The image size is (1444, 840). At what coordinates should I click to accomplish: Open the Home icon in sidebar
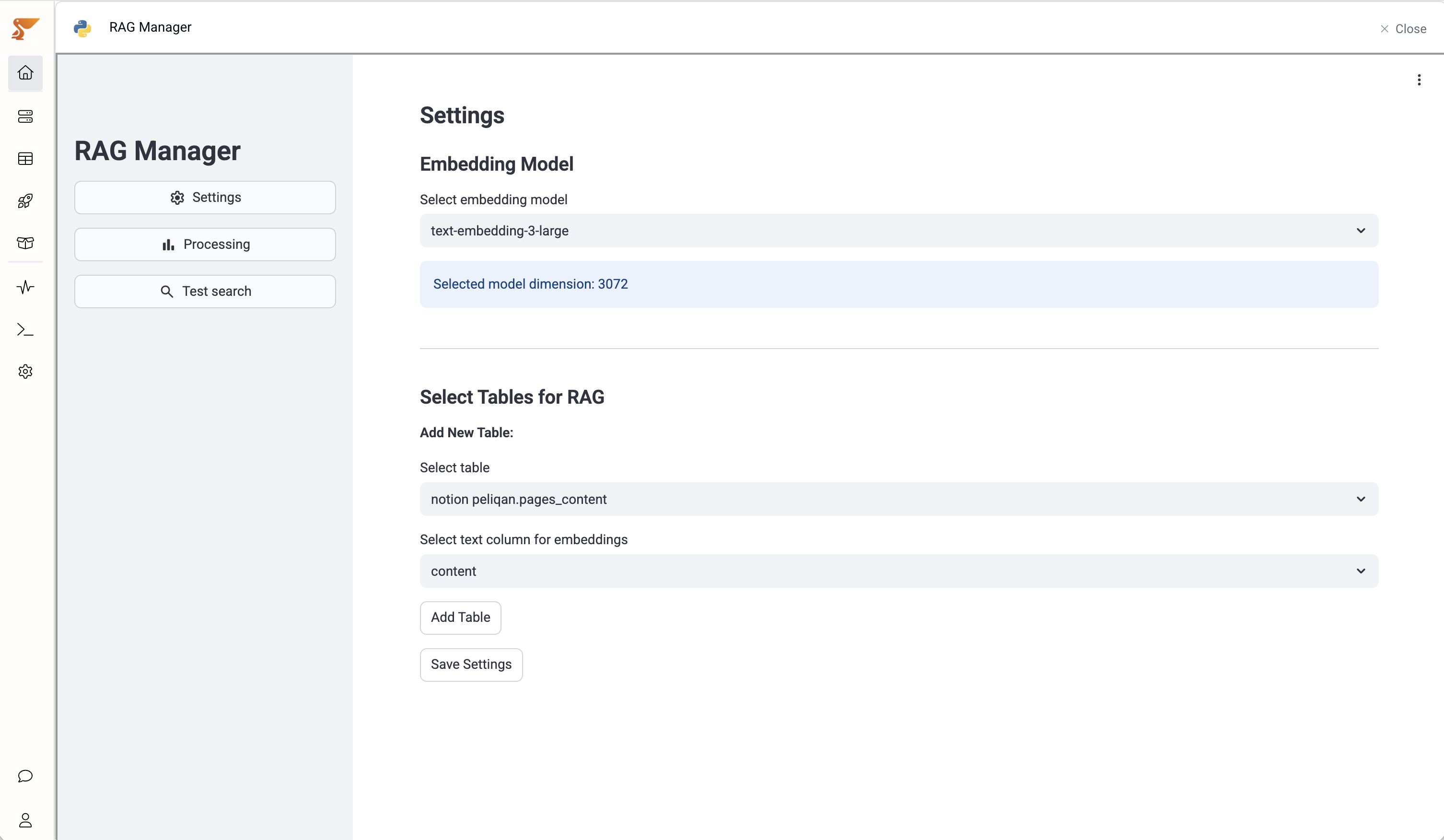pyautogui.click(x=25, y=73)
